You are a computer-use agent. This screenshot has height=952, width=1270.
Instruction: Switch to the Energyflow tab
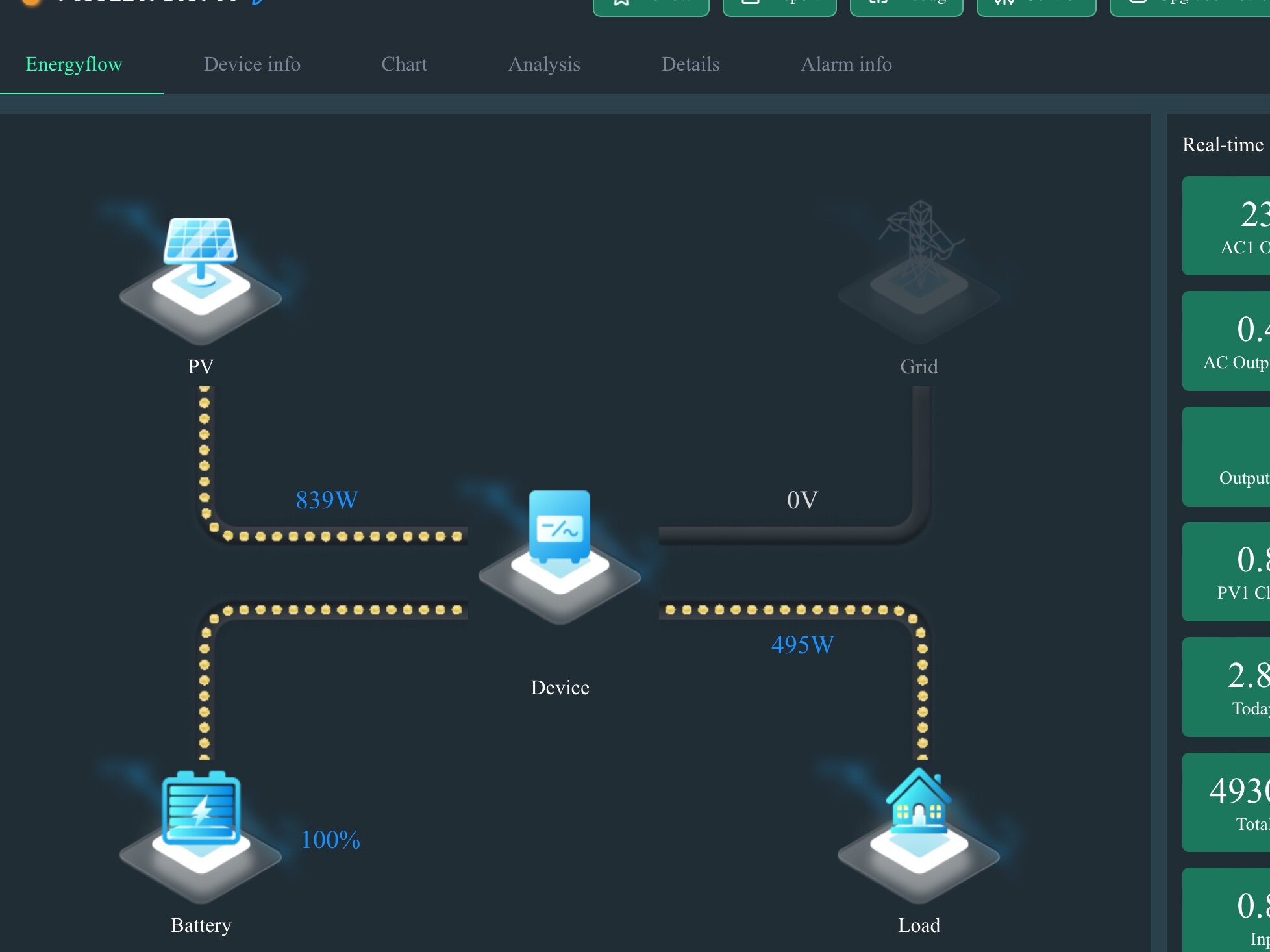point(74,64)
